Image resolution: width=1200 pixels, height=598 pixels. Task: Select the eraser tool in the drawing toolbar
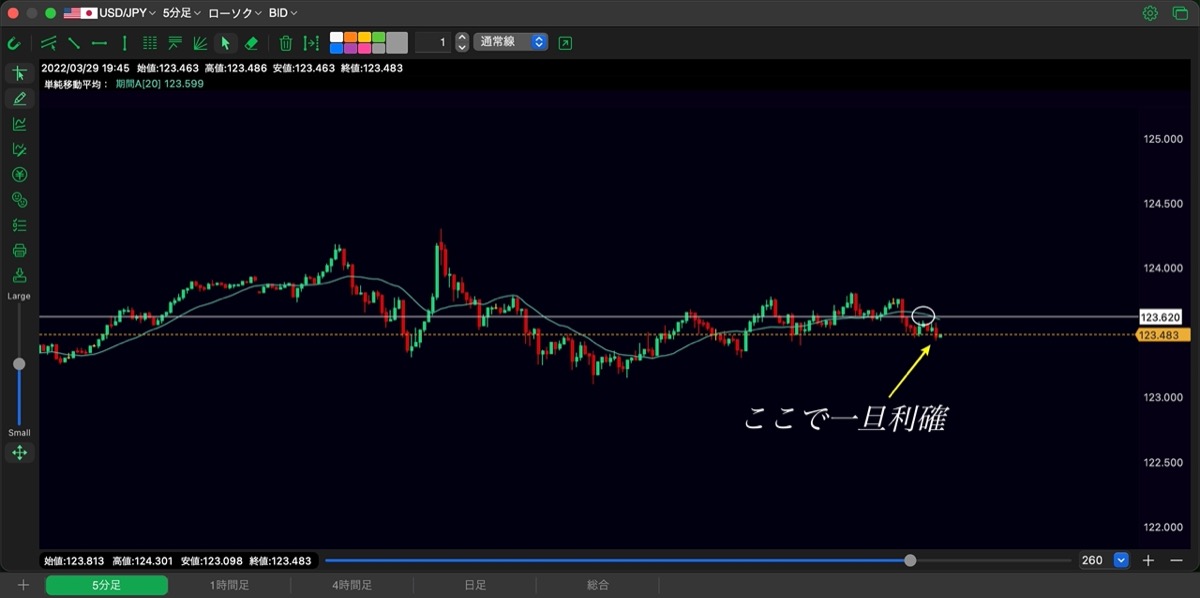tap(252, 43)
